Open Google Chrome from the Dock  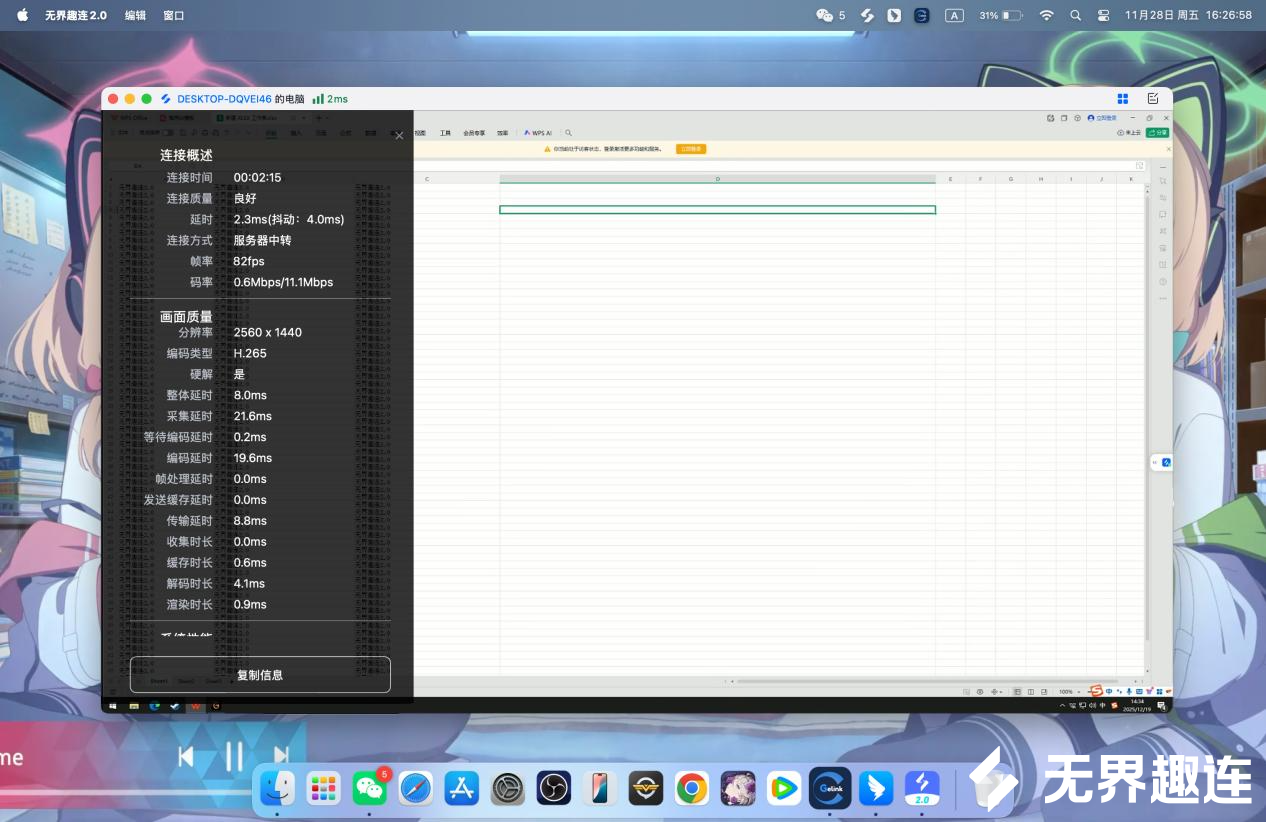(x=692, y=788)
